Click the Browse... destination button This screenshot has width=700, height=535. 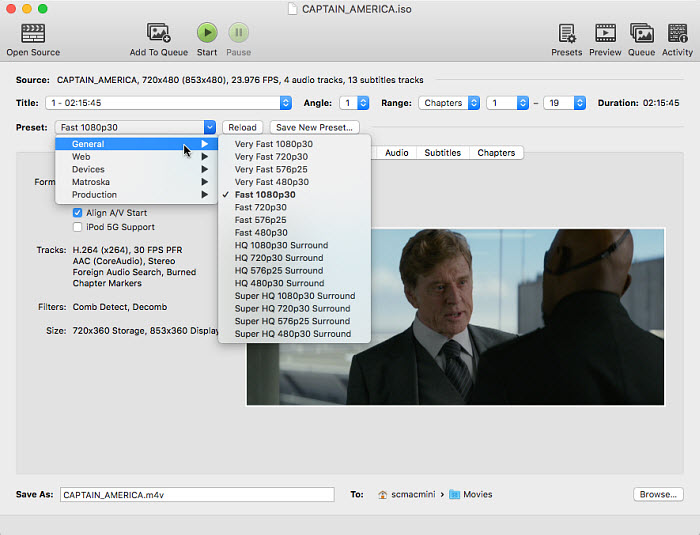(x=658, y=494)
